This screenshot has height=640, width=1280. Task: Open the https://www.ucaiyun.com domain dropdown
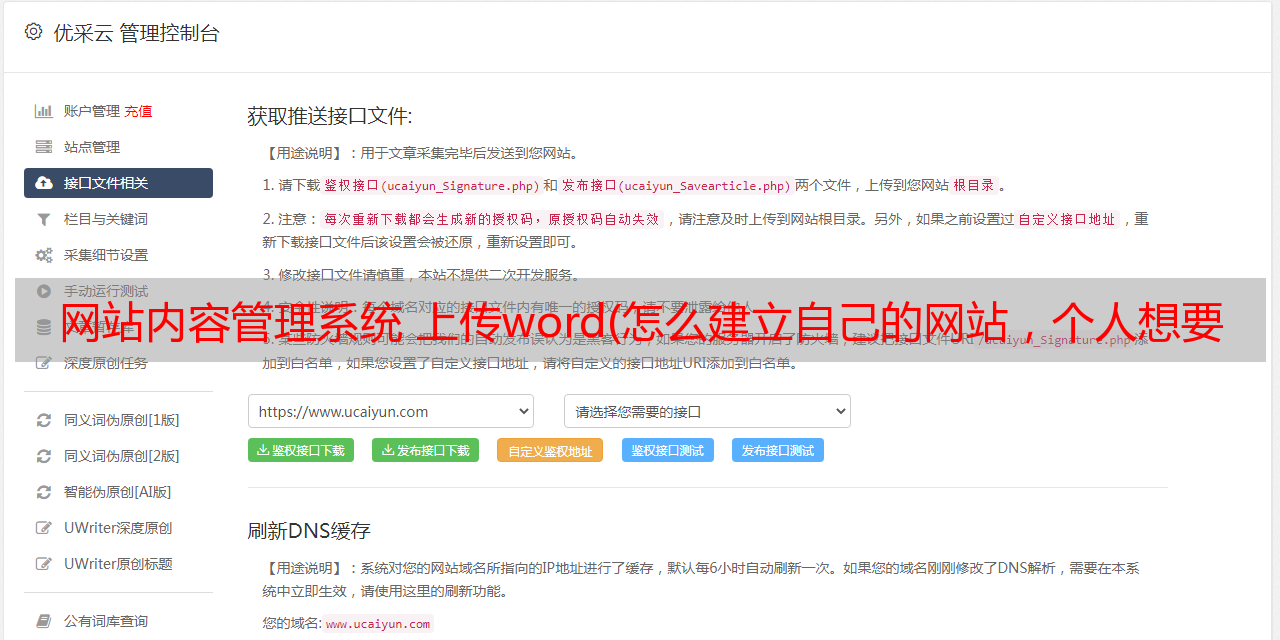click(x=391, y=411)
